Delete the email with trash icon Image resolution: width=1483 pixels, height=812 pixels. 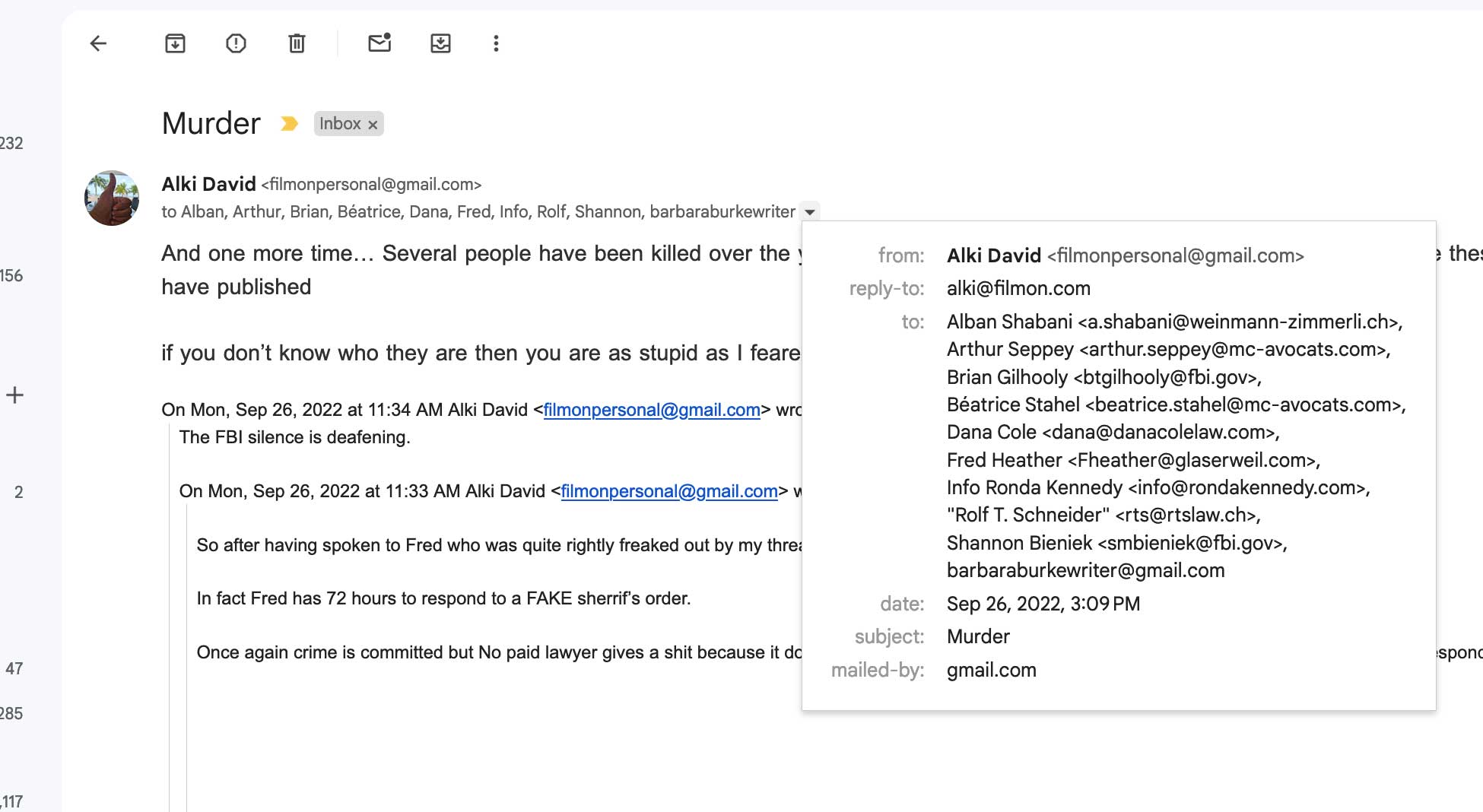pos(297,43)
